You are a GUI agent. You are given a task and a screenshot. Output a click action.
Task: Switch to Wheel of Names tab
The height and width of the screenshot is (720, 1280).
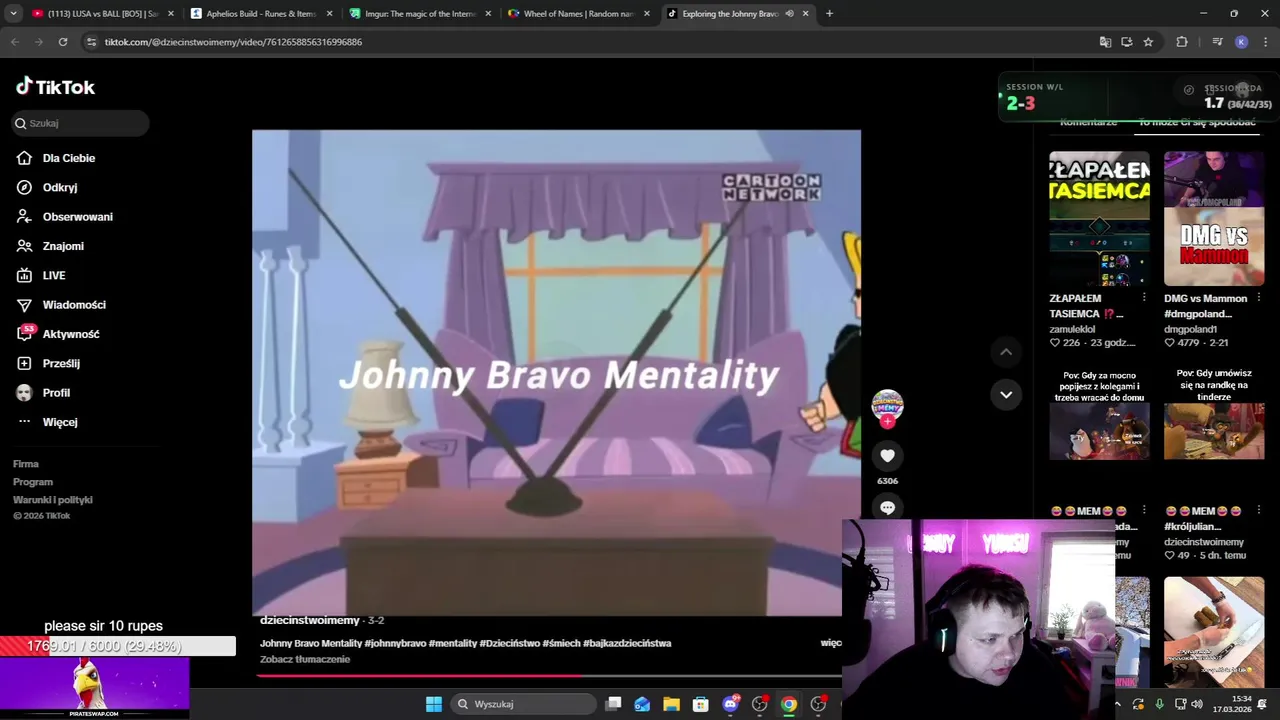click(x=578, y=14)
